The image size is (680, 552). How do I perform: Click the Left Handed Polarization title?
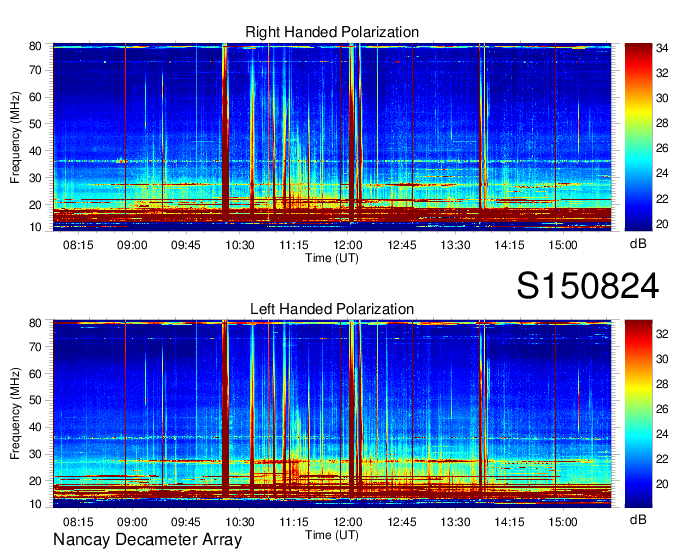click(332, 309)
